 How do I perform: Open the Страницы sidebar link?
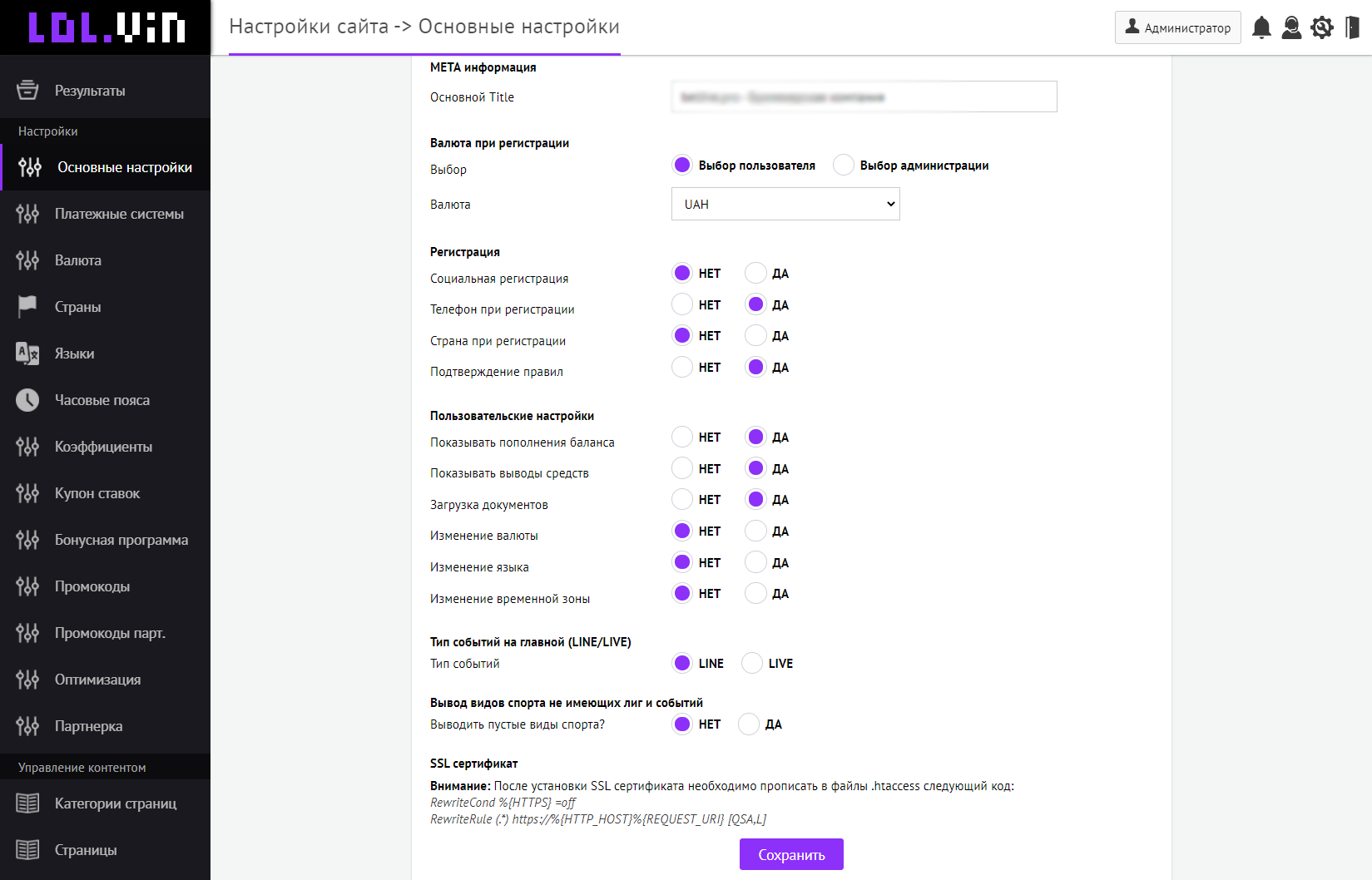pyautogui.click(x=86, y=850)
